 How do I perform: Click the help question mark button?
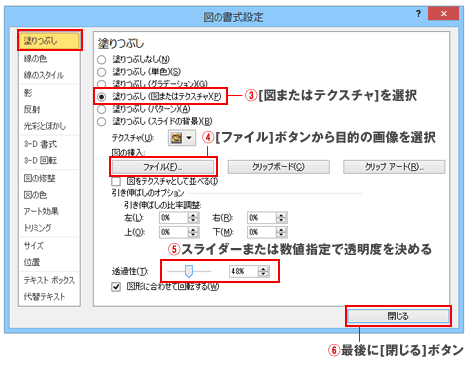[x=418, y=14]
